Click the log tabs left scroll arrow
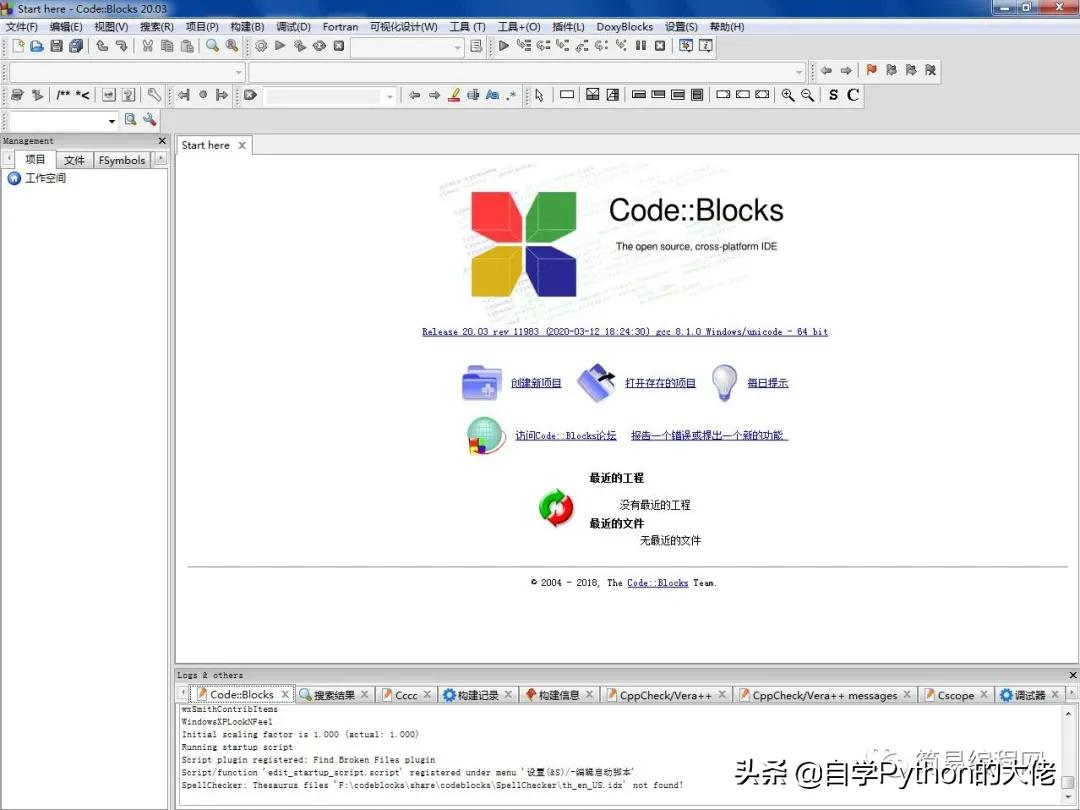This screenshot has height=810, width=1080. point(183,694)
